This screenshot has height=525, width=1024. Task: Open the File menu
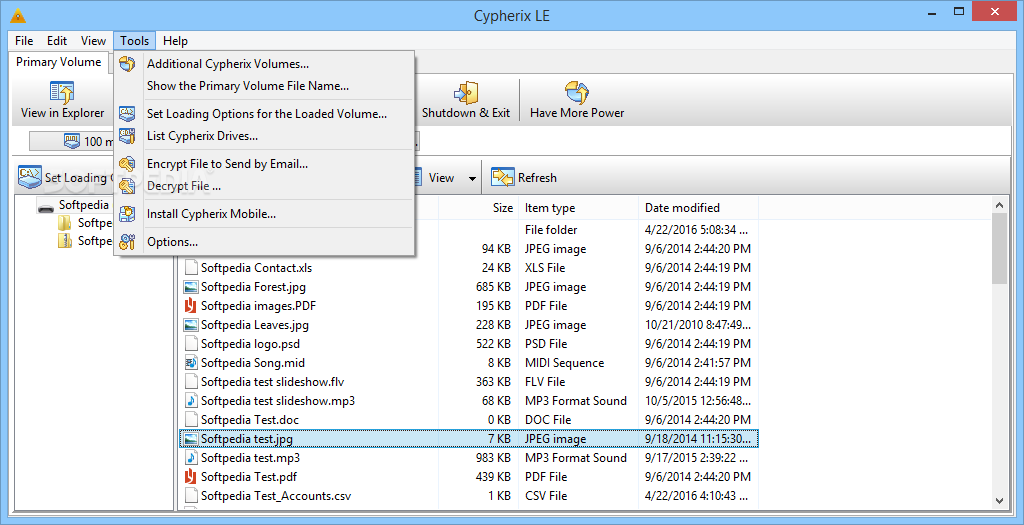point(24,40)
